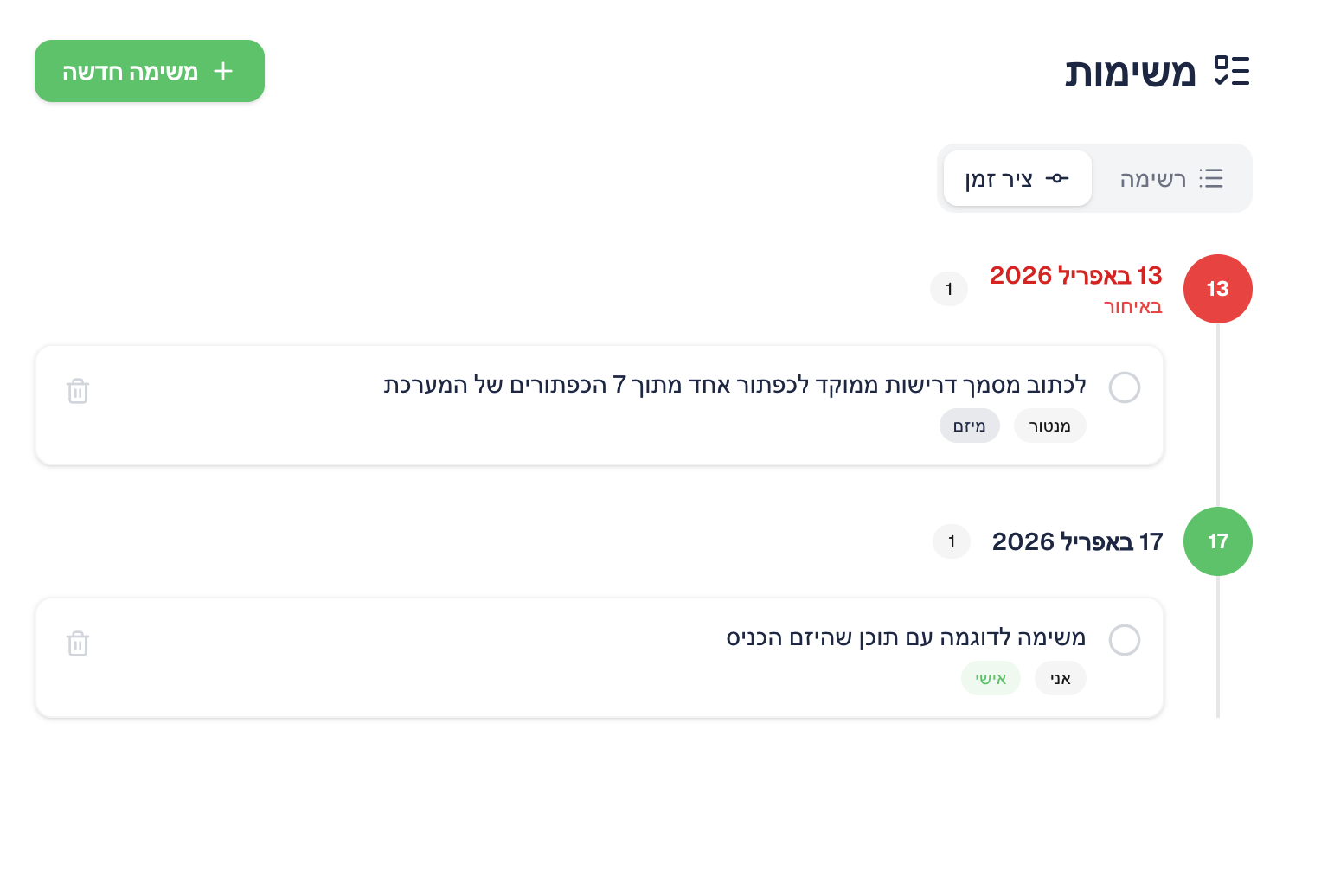Check off the משימה לדוגמה task

point(1125,640)
